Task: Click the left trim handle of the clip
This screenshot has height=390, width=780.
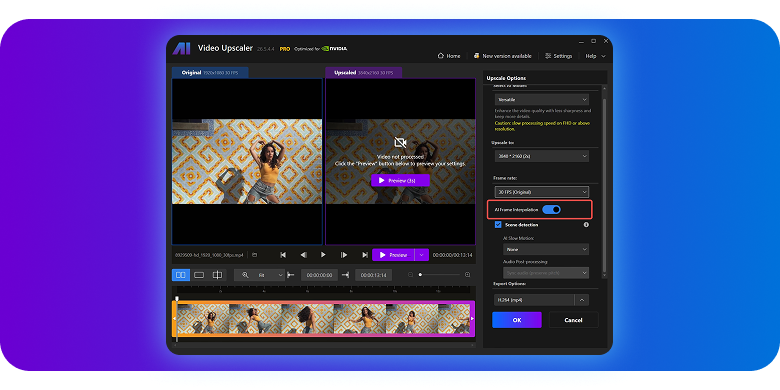Action: [x=175, y=319]
